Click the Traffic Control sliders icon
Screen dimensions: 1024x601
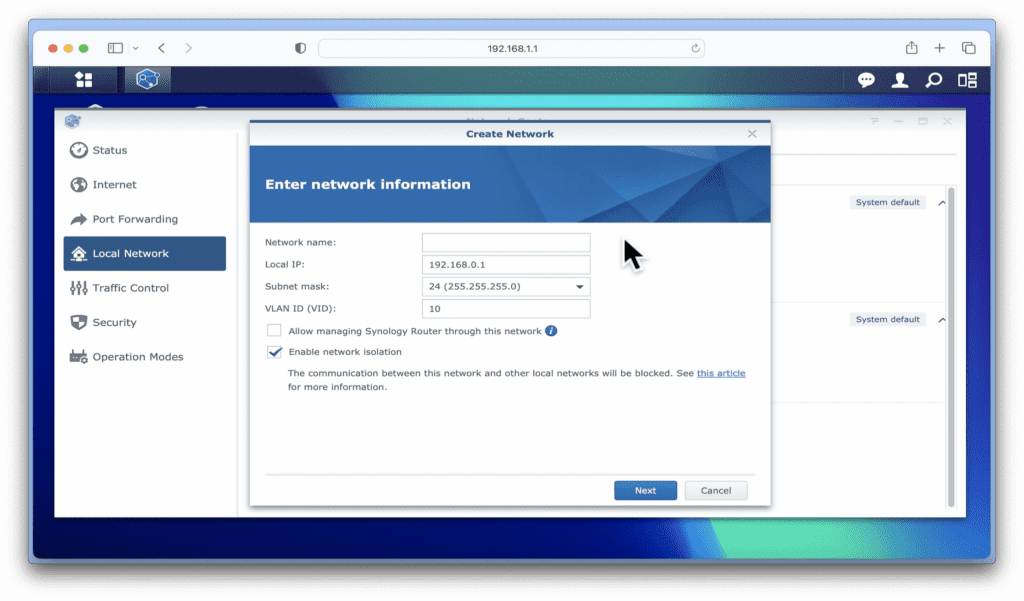point(79,288)
